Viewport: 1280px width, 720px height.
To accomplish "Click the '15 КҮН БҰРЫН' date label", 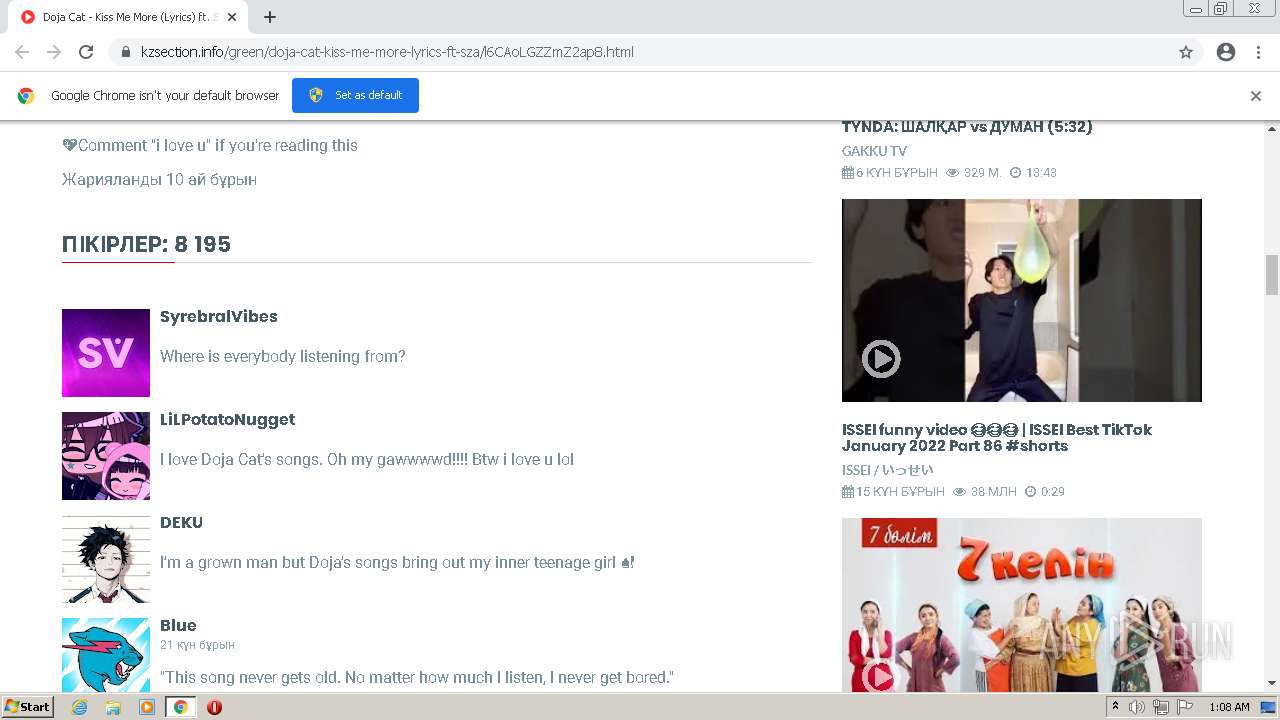I will (900, 492).
